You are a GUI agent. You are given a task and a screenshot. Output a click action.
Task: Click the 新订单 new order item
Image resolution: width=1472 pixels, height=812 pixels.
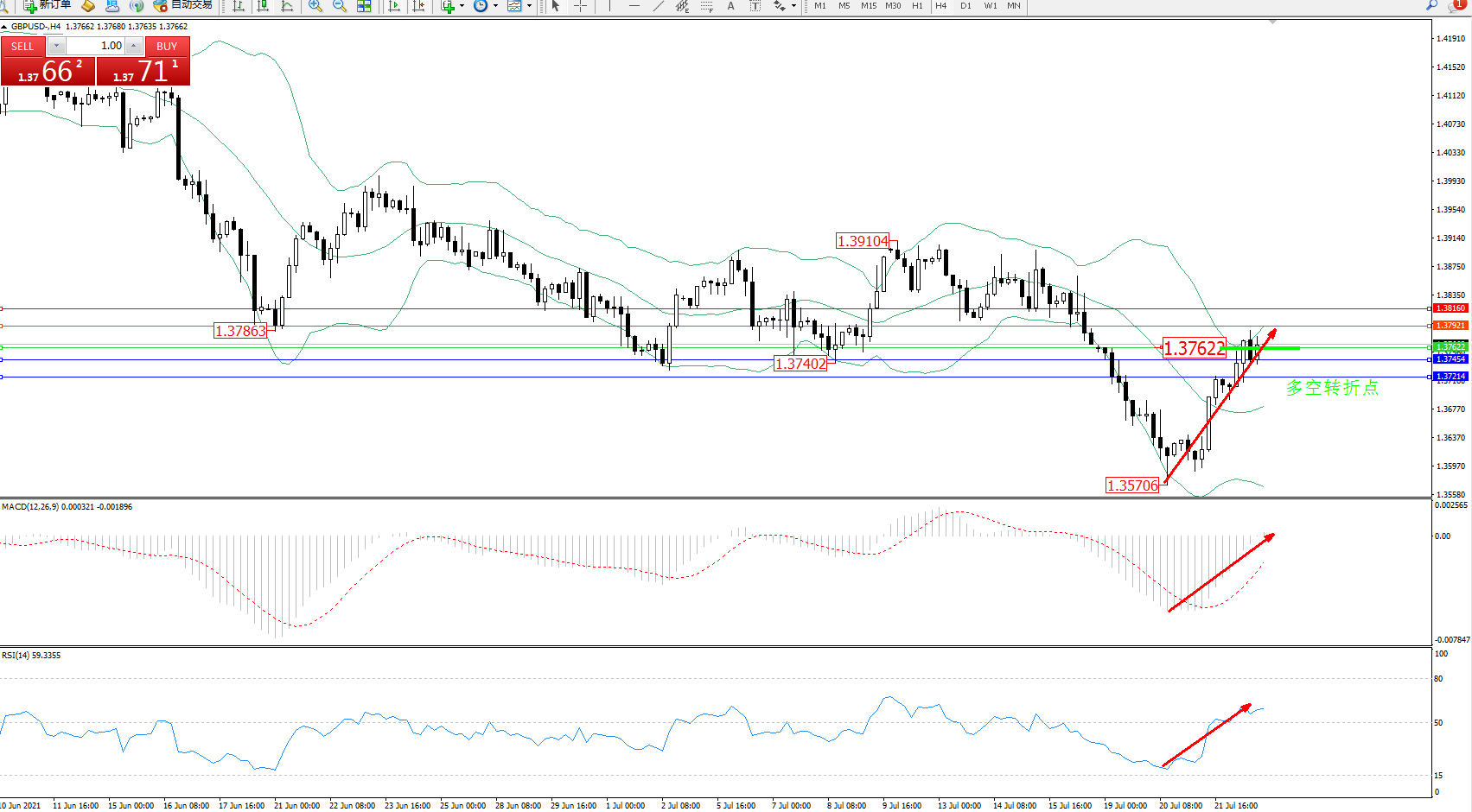tap(48, 5)
